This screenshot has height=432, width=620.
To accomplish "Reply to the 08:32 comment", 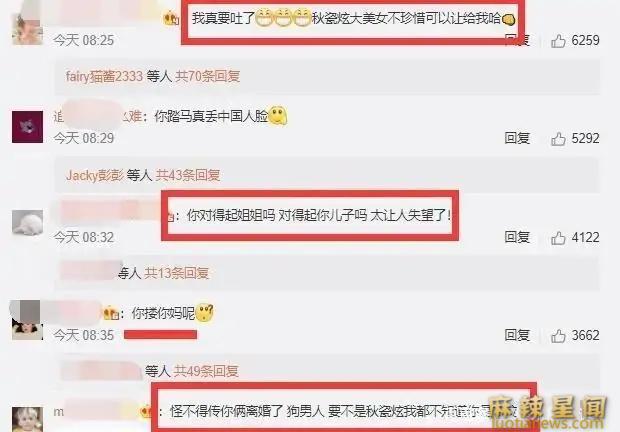I will 517,237.
